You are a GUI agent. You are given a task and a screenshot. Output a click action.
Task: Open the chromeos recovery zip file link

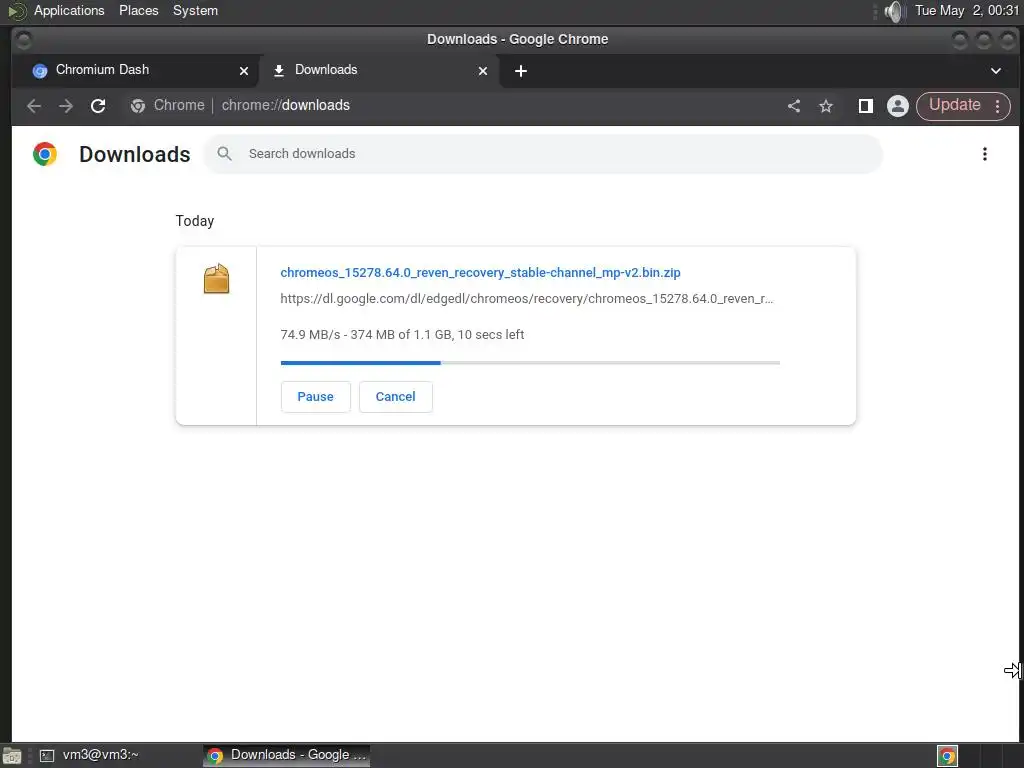click(480, 272)
